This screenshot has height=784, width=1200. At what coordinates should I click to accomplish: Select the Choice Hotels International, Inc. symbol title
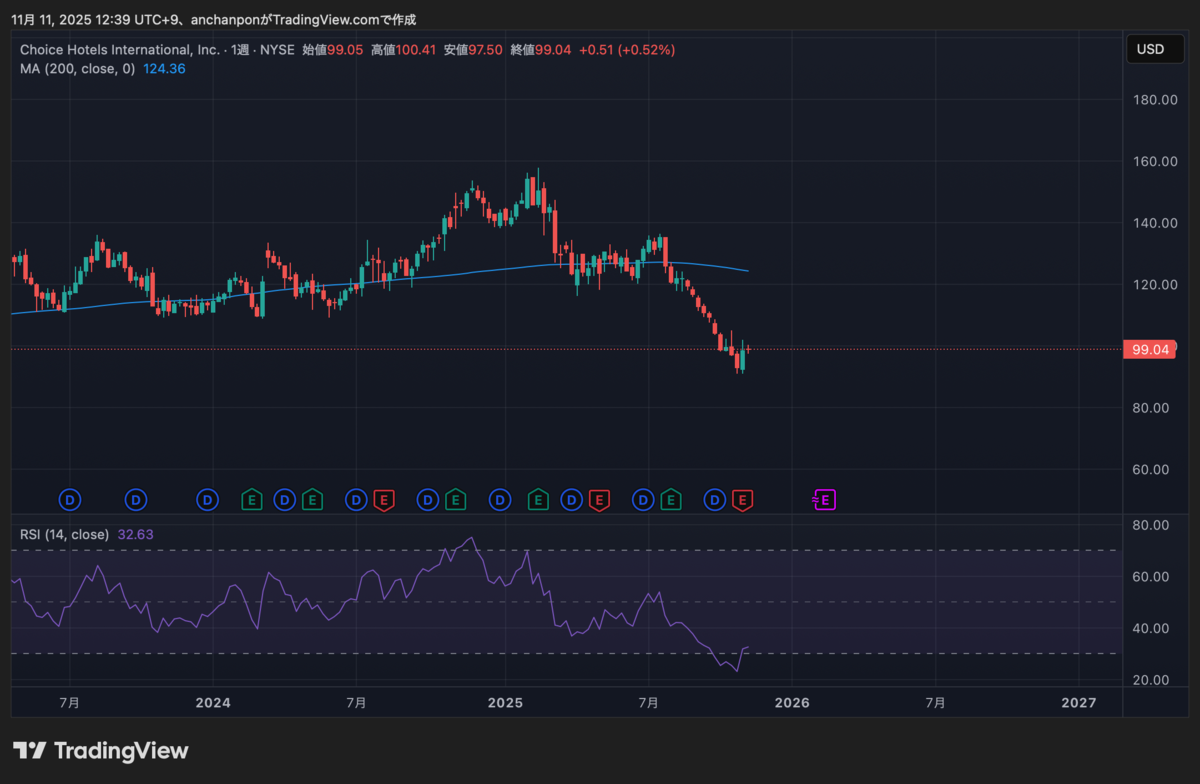pyautogui.click(x=120, y=49)
